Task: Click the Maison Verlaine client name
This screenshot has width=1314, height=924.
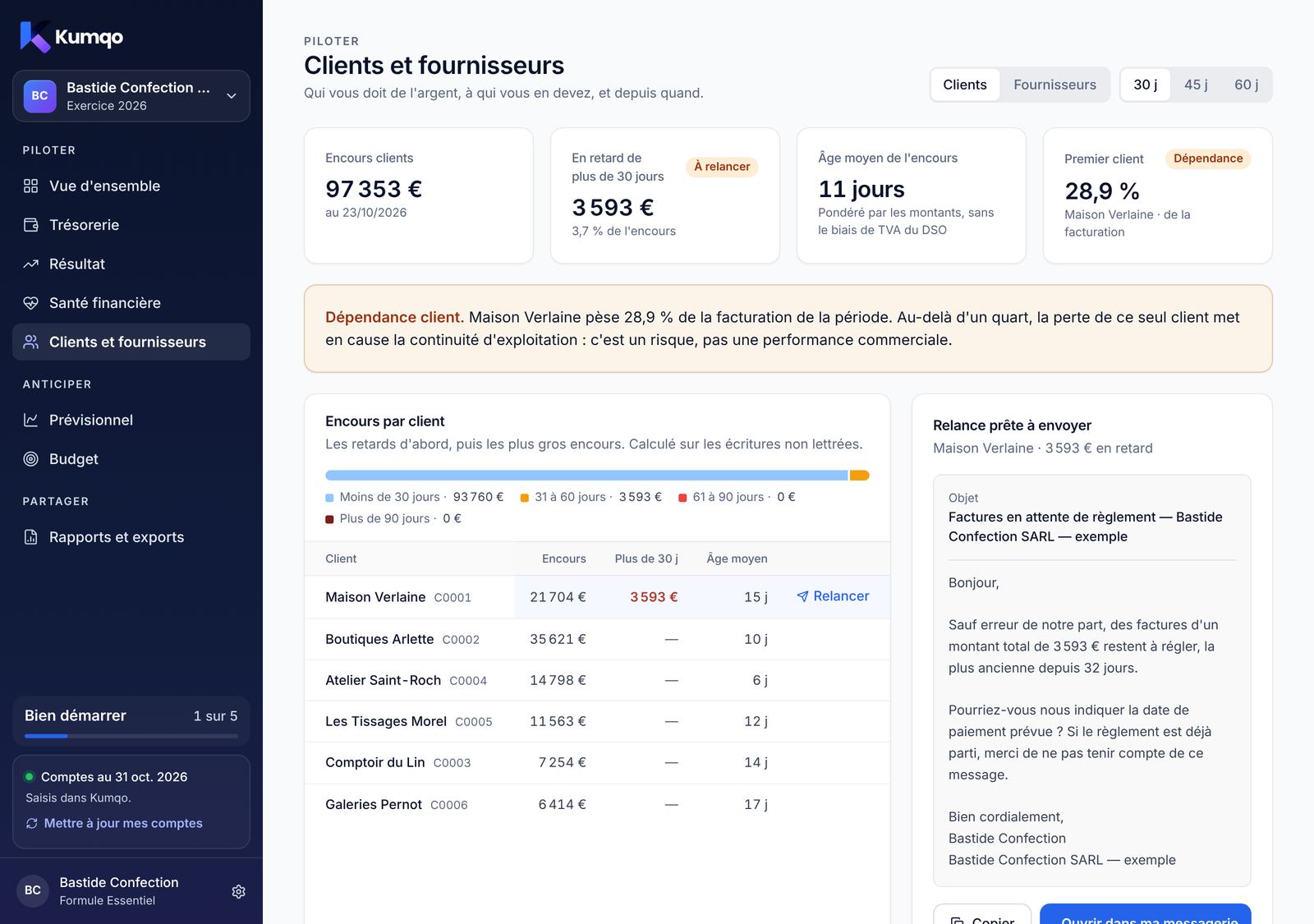Action: [x=375, y=597]
